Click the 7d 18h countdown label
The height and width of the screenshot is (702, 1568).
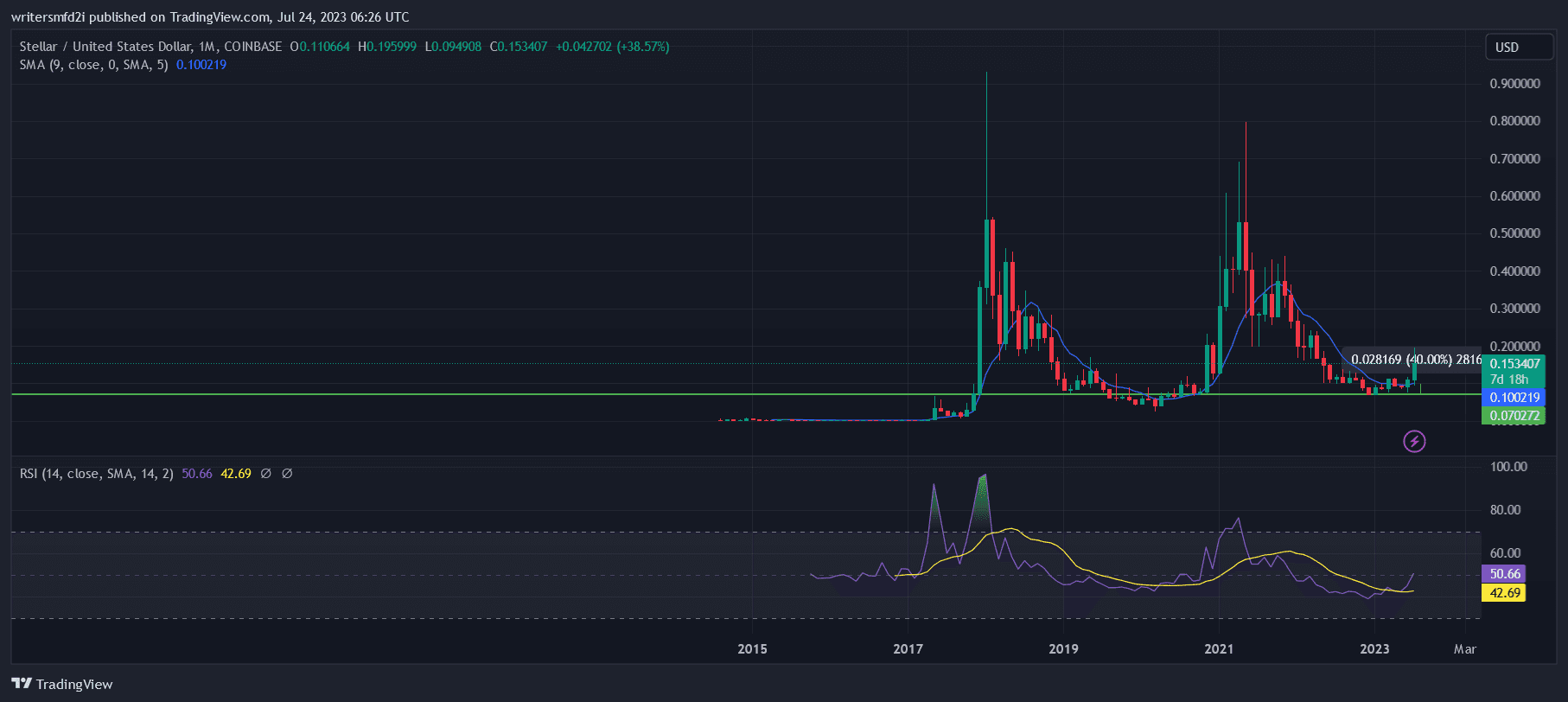pyautogui.click(x=1509, y=380)
